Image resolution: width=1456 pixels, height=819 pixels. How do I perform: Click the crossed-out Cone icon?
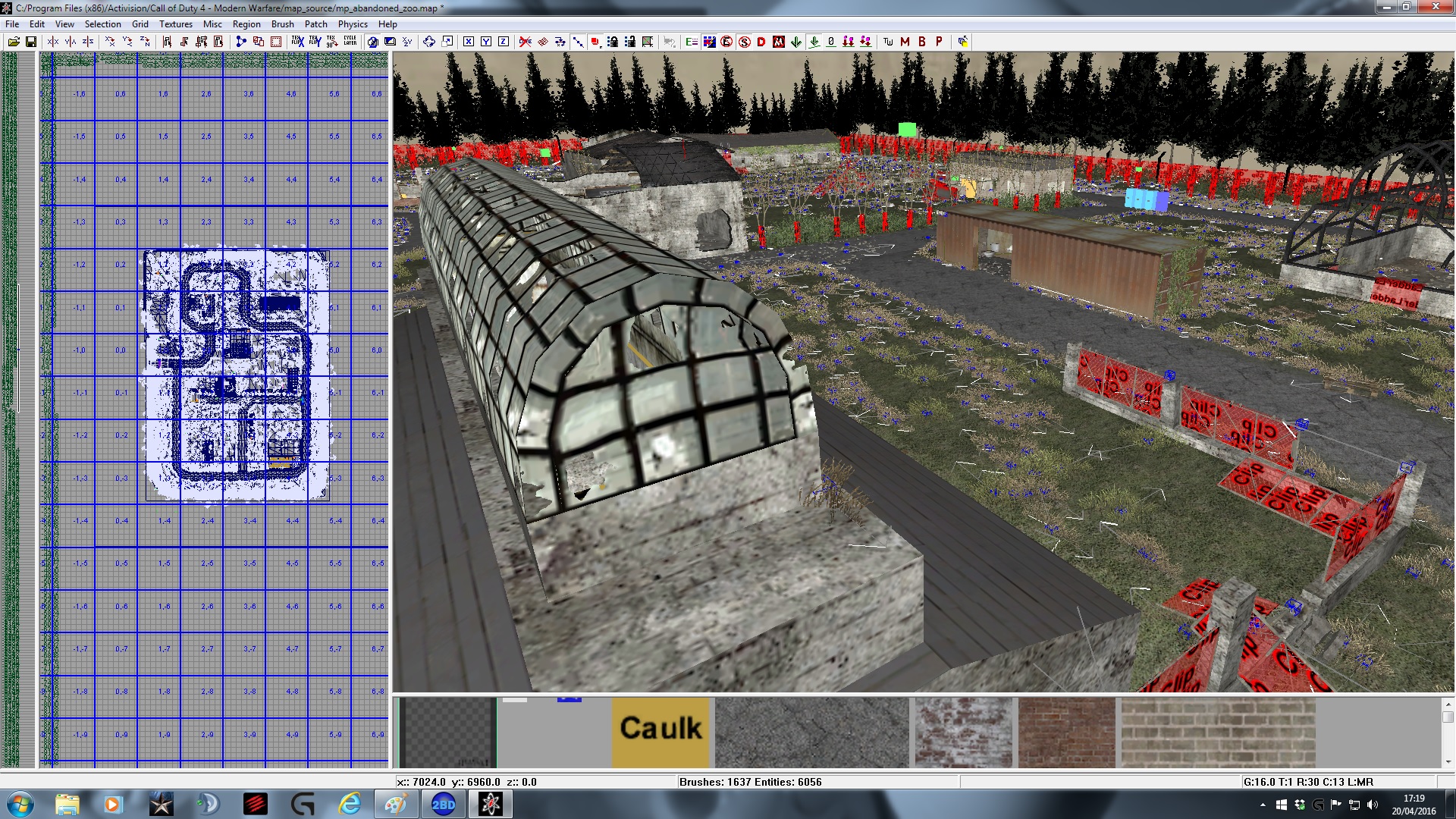[x=525, y=42]
